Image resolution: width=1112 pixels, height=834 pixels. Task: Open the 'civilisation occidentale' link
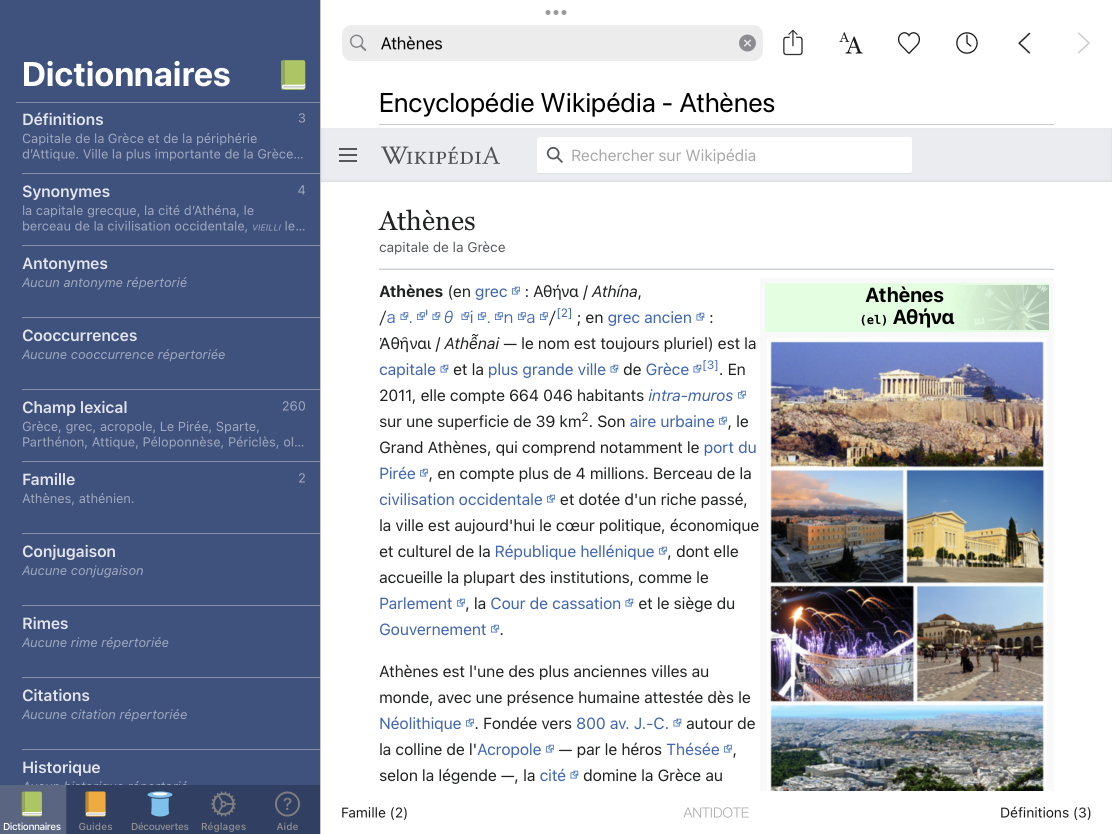coord(460,499)
